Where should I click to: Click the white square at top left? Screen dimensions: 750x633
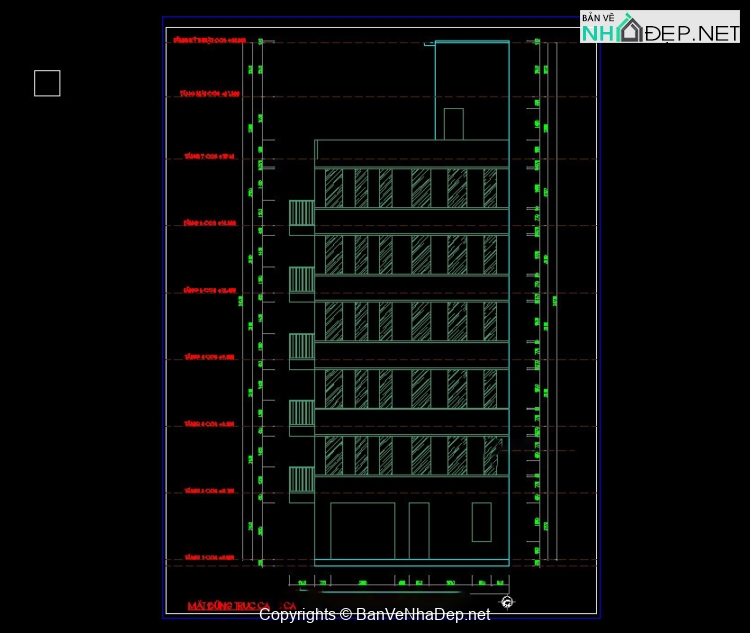47,83
